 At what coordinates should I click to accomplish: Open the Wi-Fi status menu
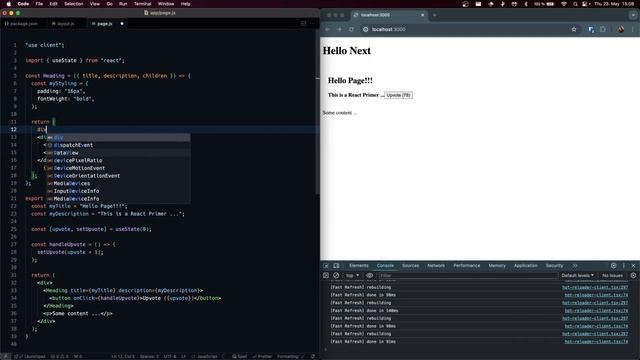click(564, 4)
